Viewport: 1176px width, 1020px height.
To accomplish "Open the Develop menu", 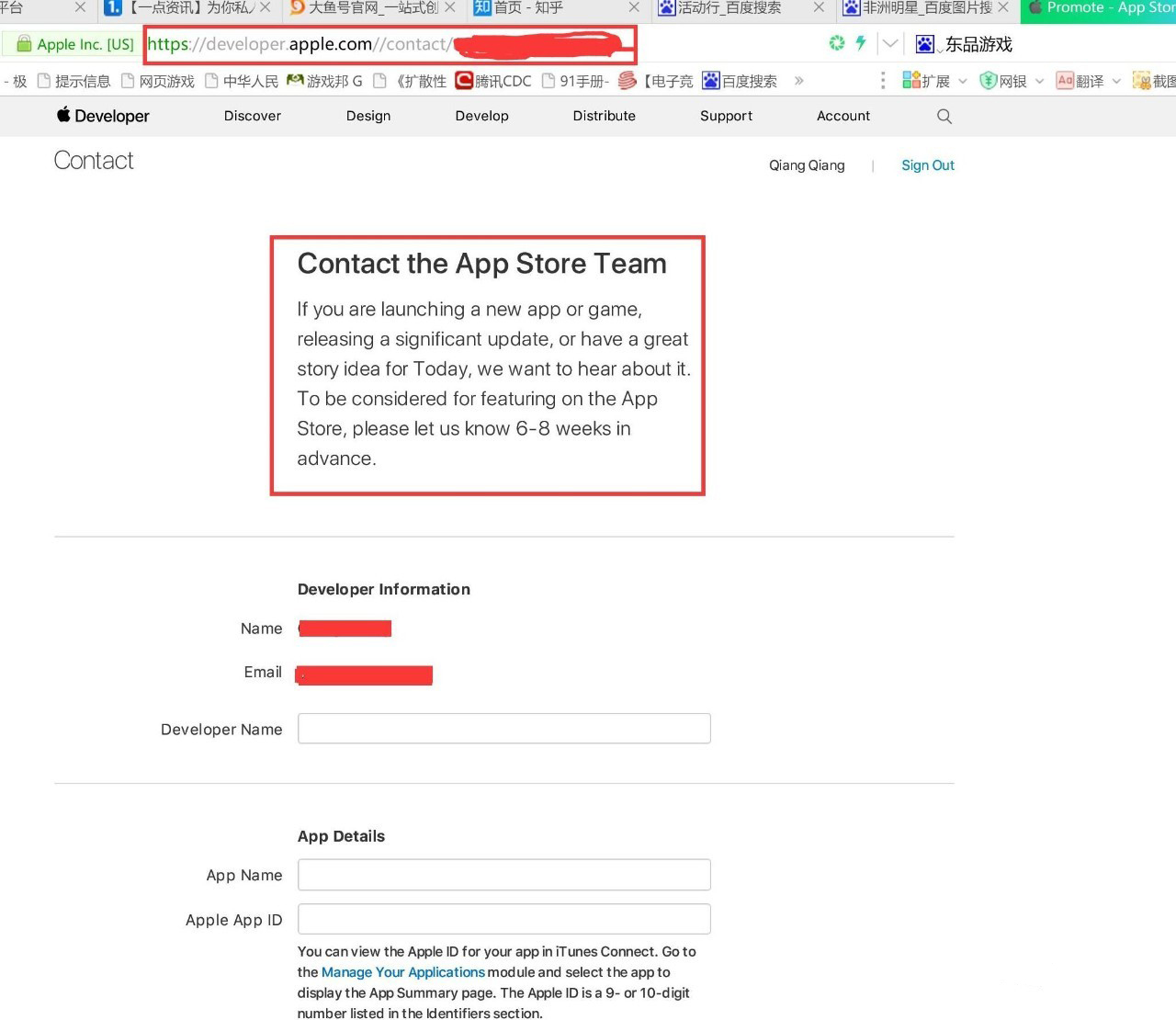I will click(x=482, y=116).
